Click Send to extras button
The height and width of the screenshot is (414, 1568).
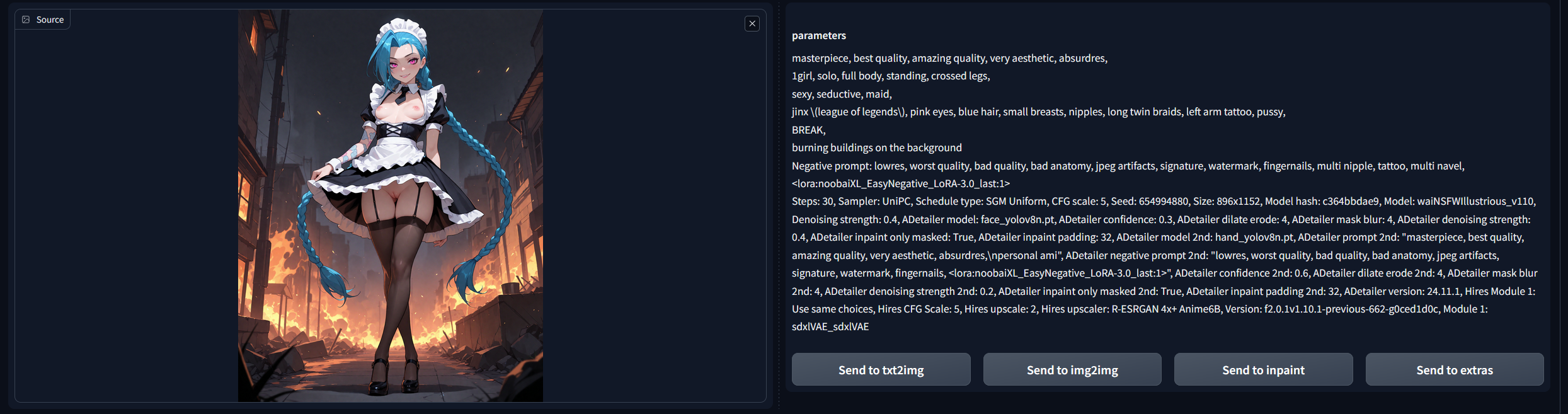click(x=1454, y=370)
